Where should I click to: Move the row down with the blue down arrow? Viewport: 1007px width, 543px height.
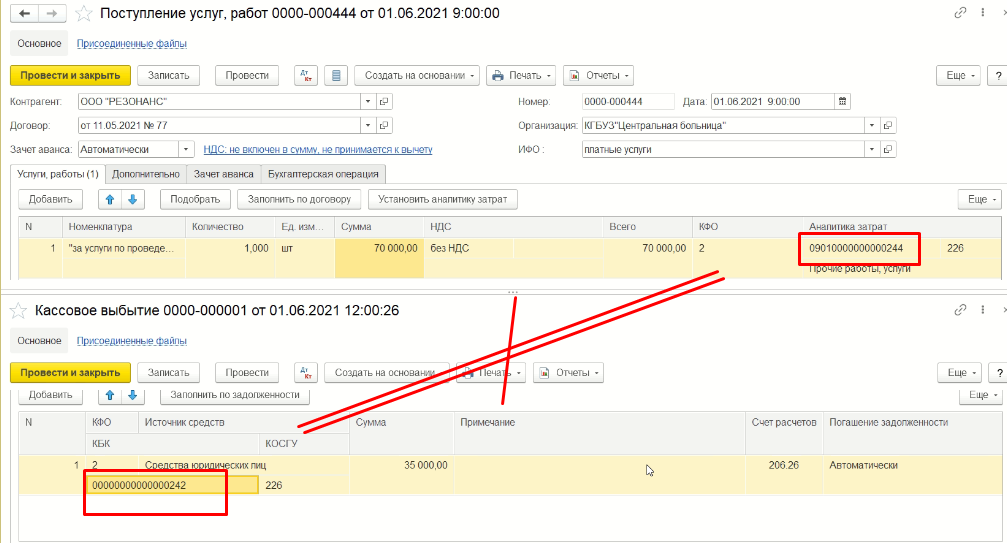click(132, 199)
